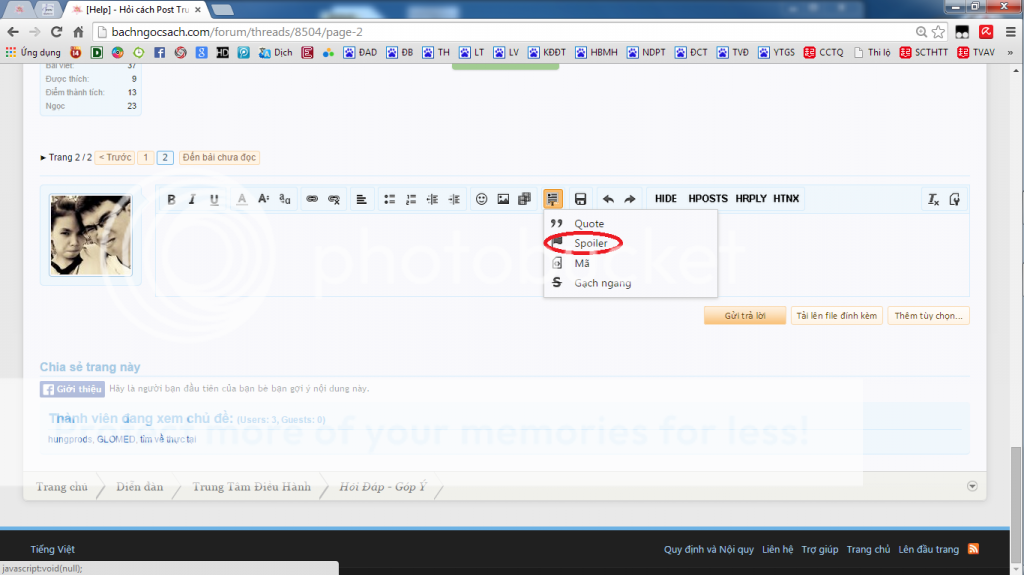
Task: Undo the last editor action
Action: [x=608, y=199]
